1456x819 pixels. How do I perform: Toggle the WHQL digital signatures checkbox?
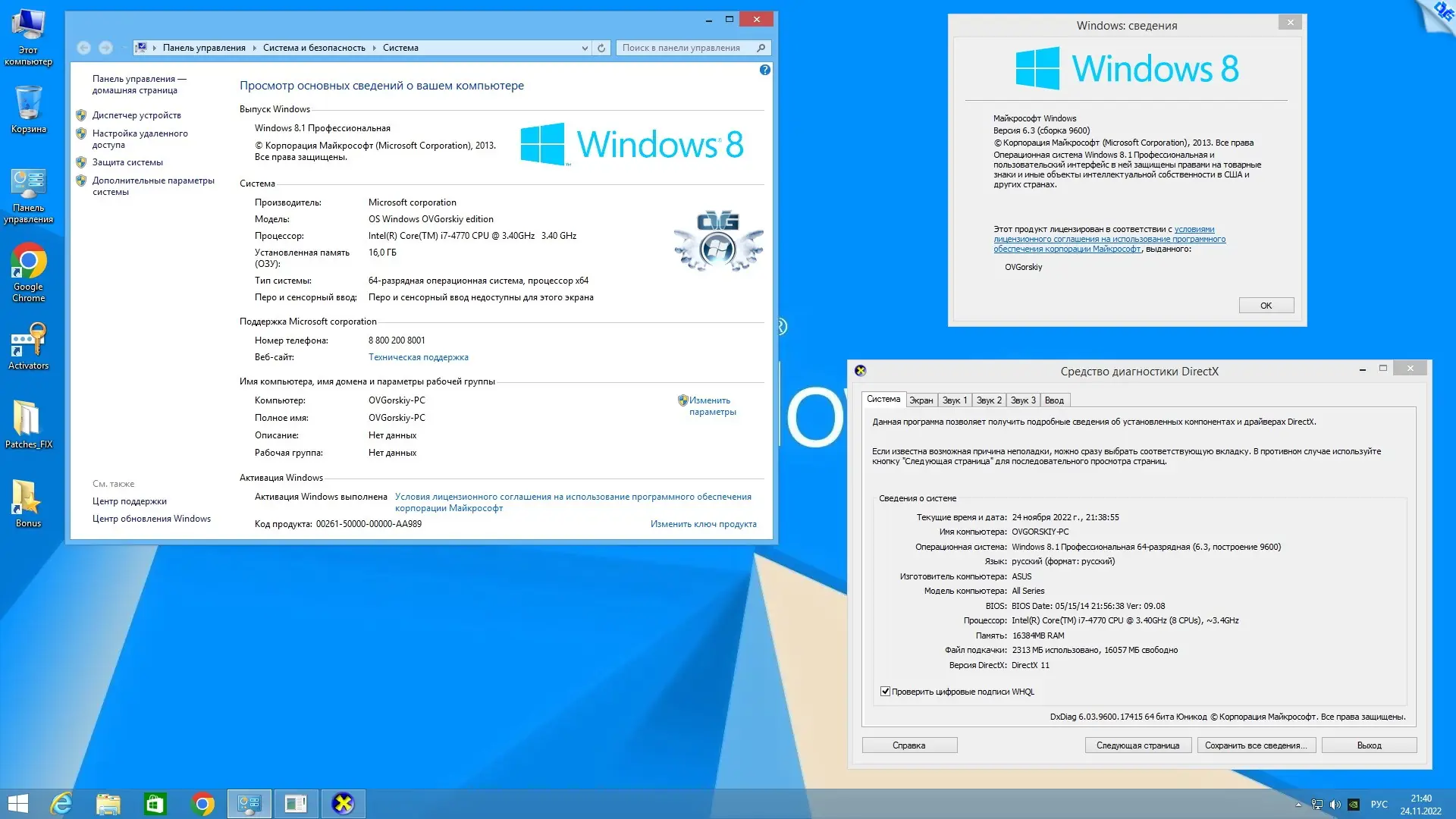885,692
